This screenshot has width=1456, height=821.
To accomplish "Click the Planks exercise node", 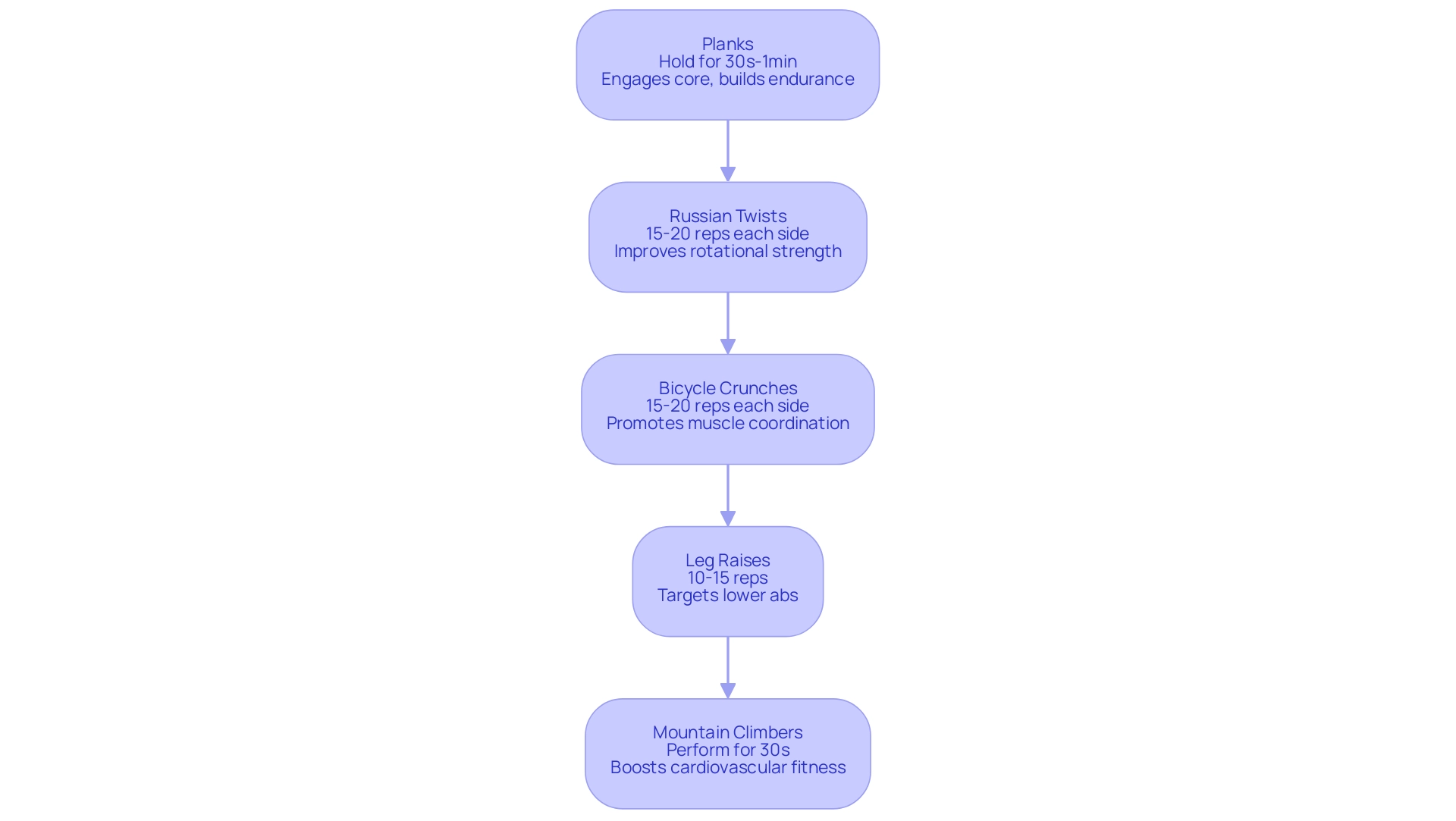I will [x=728, y=64].
